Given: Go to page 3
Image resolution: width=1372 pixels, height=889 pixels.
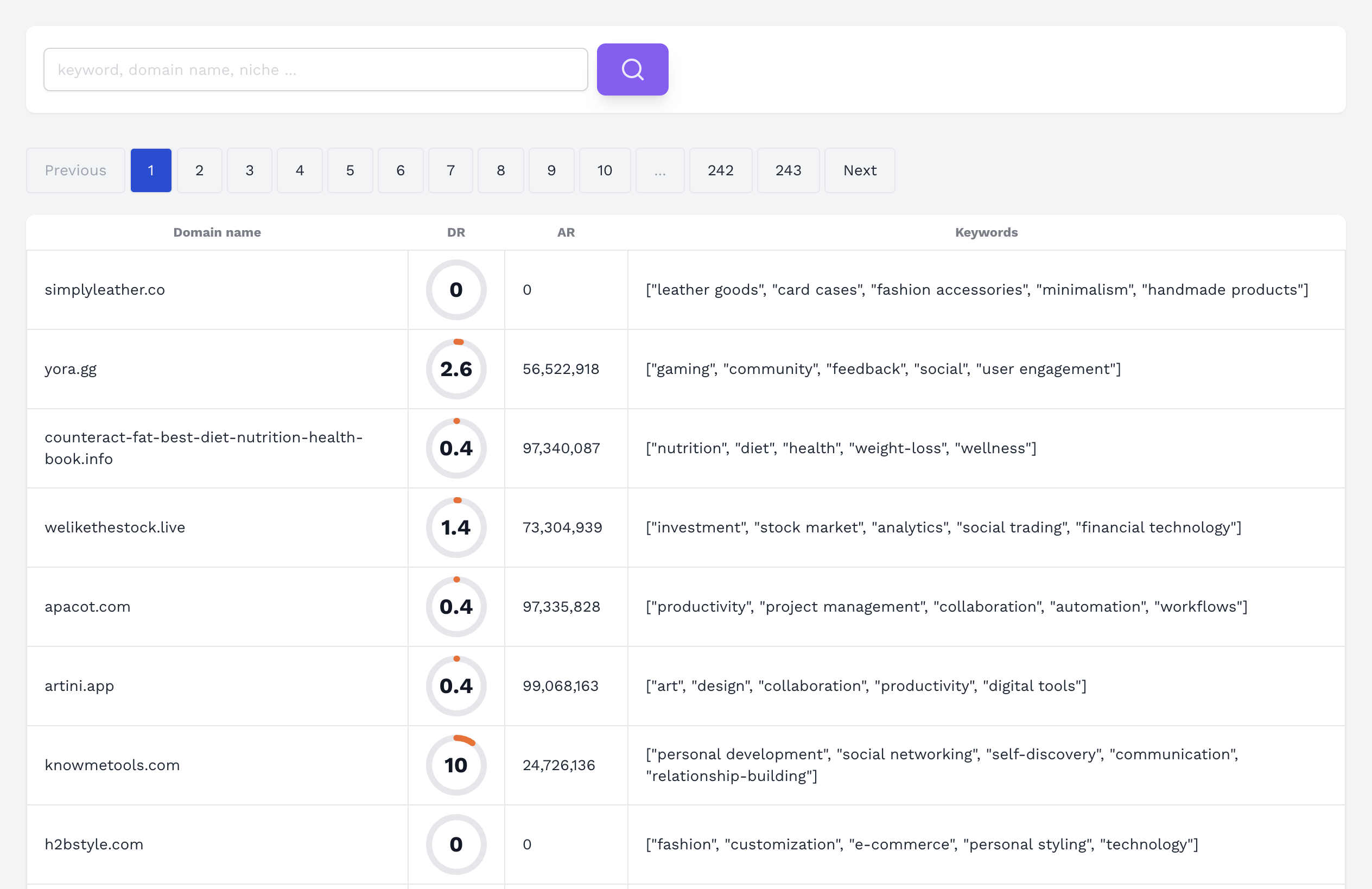Looking at the screenshot, I should (250, 170).
